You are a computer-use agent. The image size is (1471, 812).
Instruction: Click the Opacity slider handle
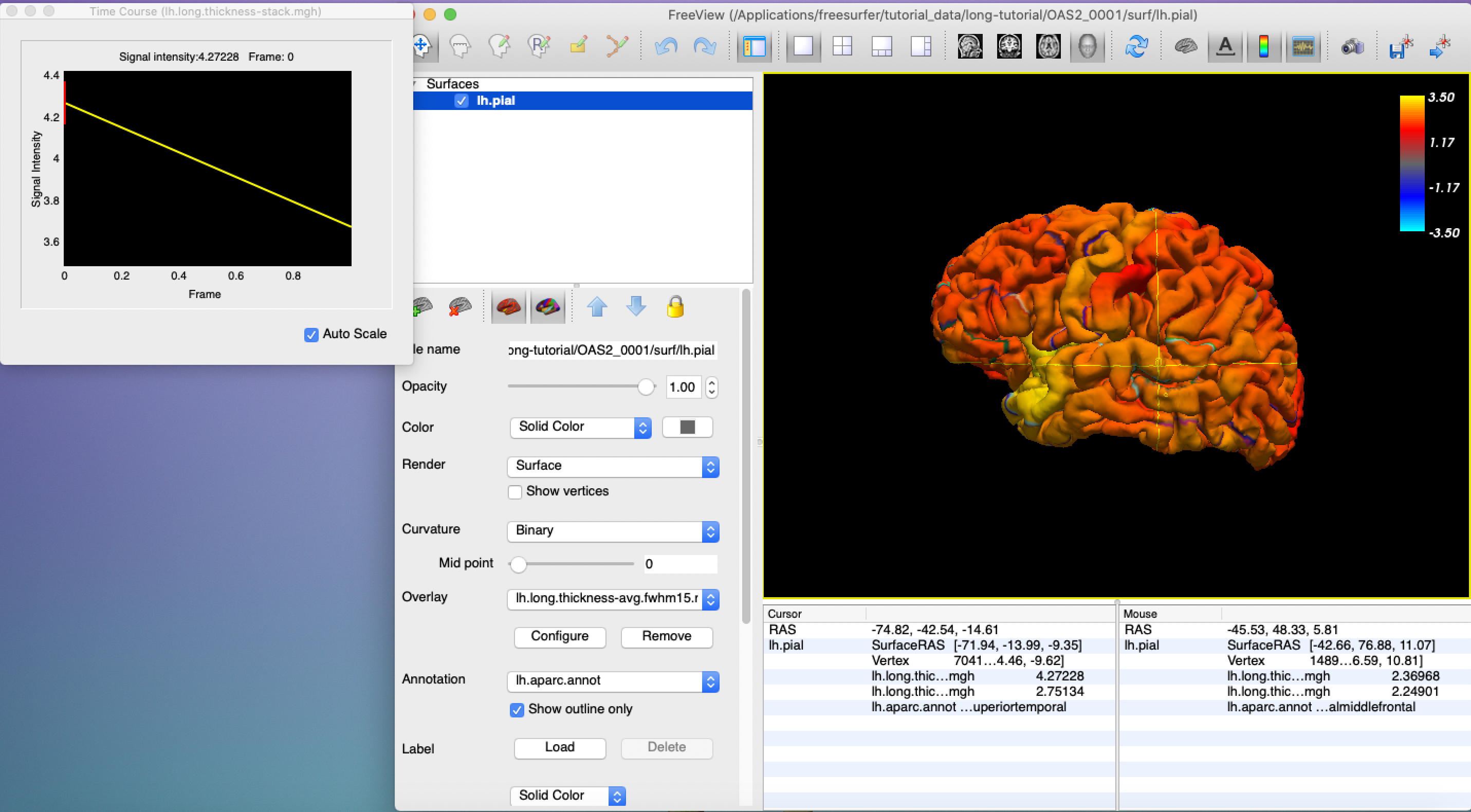click(645, 387)
